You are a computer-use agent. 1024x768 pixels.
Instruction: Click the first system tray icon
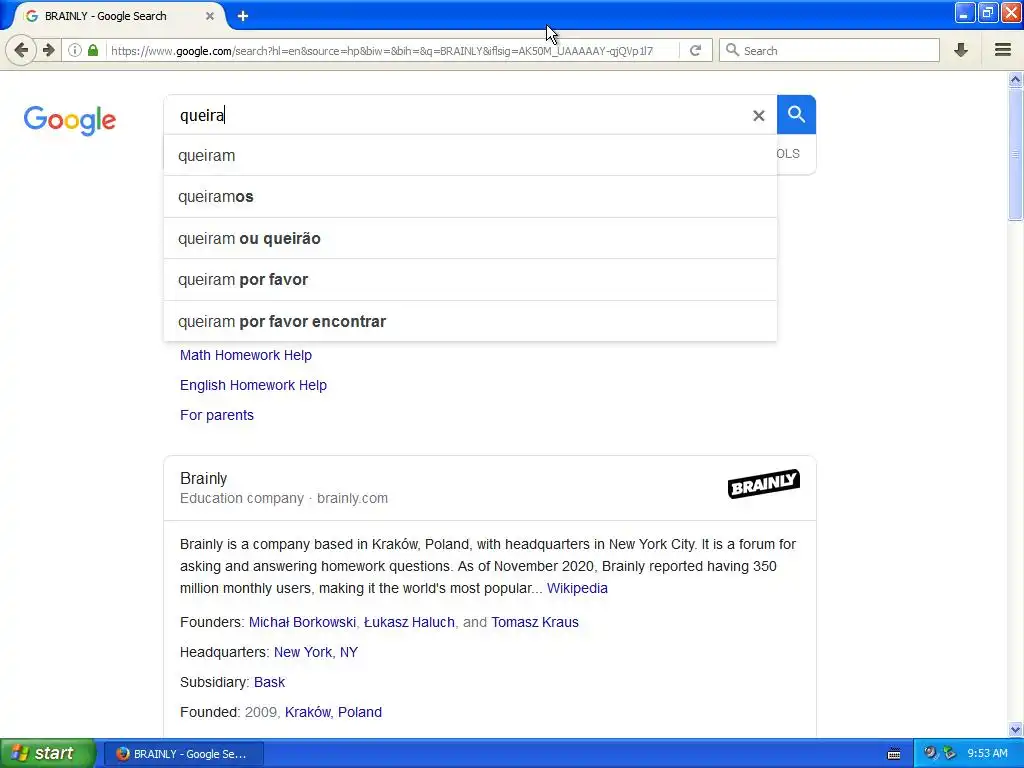(930, 753)
